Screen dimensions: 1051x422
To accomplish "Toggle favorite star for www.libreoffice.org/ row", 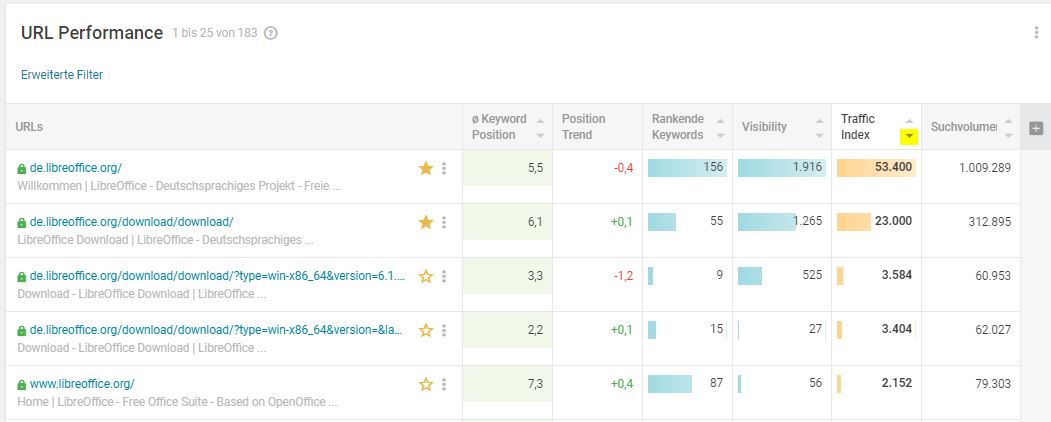I will tap(426, 384).
